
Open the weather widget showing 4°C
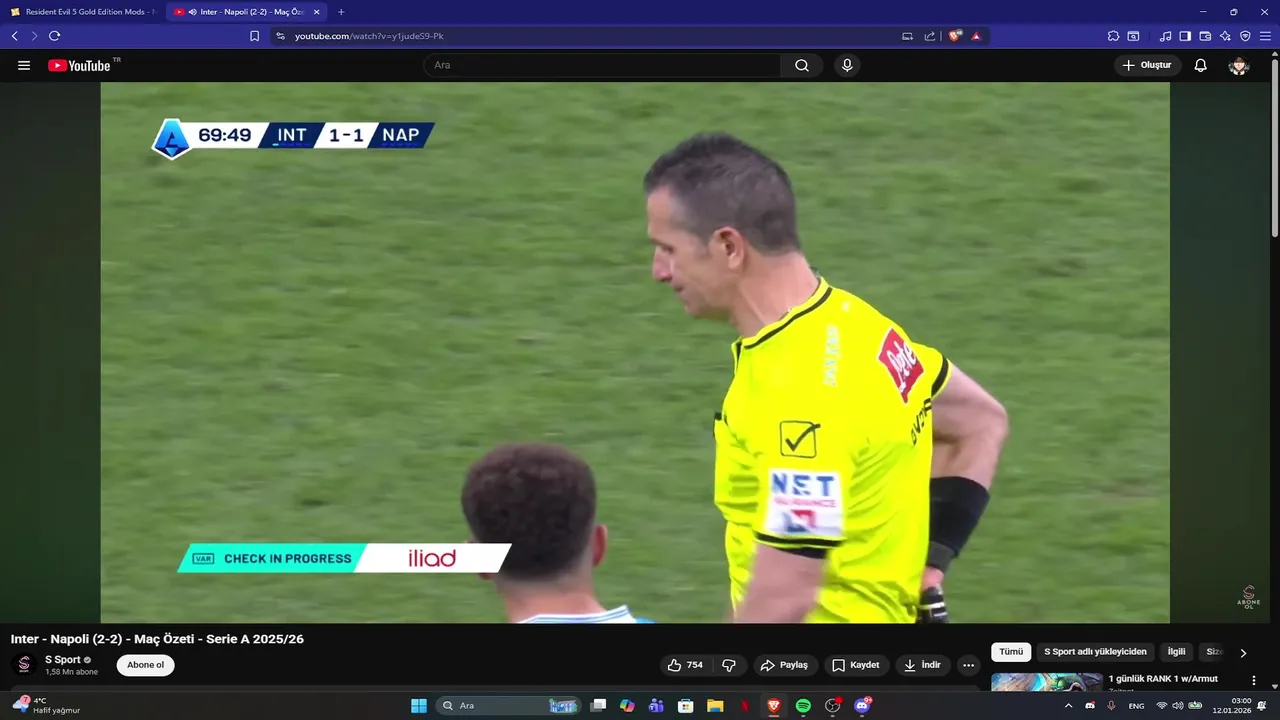tap(46, 705)
